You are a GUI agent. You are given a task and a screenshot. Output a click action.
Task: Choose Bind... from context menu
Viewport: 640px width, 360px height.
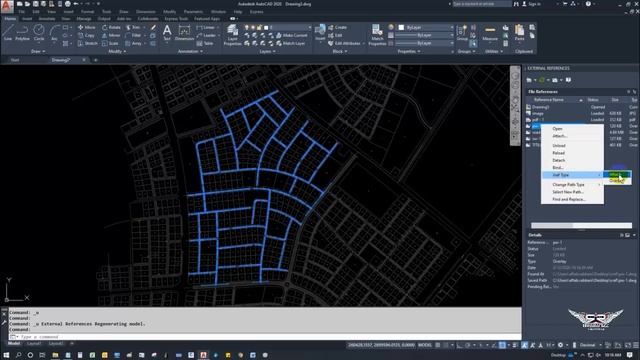click(x=572, y=167)
